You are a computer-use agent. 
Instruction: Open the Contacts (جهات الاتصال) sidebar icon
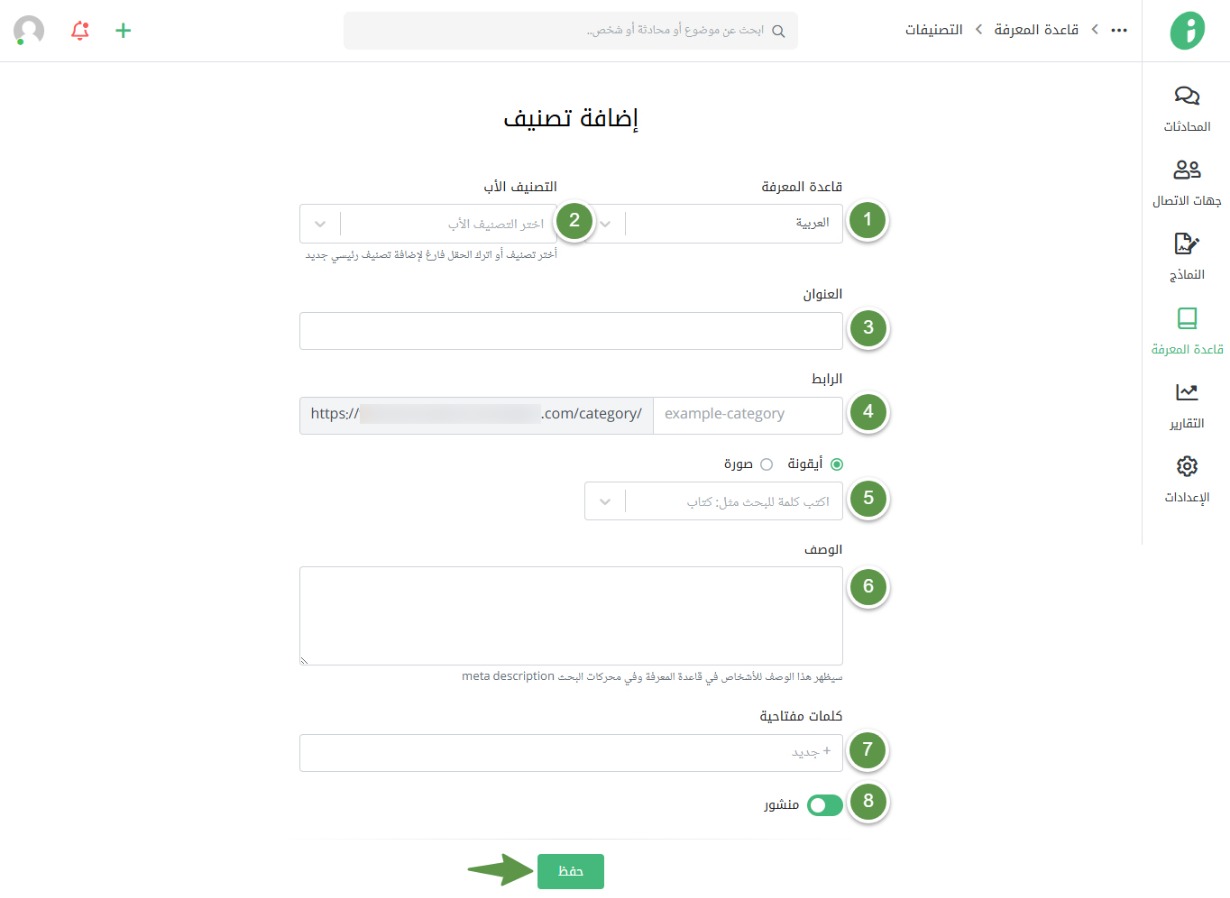1186,171
